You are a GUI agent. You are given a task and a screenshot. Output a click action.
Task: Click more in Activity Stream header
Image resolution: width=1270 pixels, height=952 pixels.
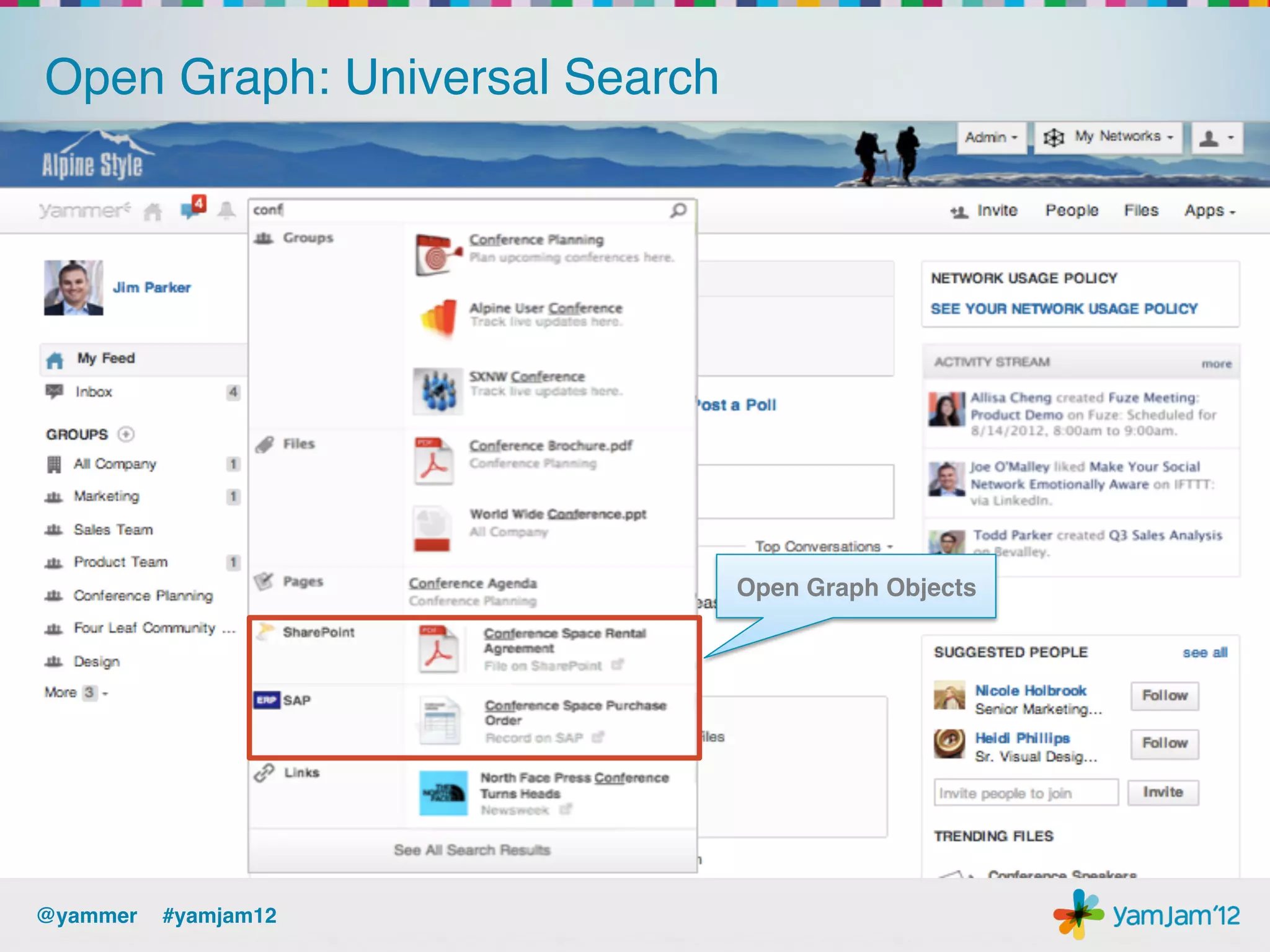pos(1217,364)
